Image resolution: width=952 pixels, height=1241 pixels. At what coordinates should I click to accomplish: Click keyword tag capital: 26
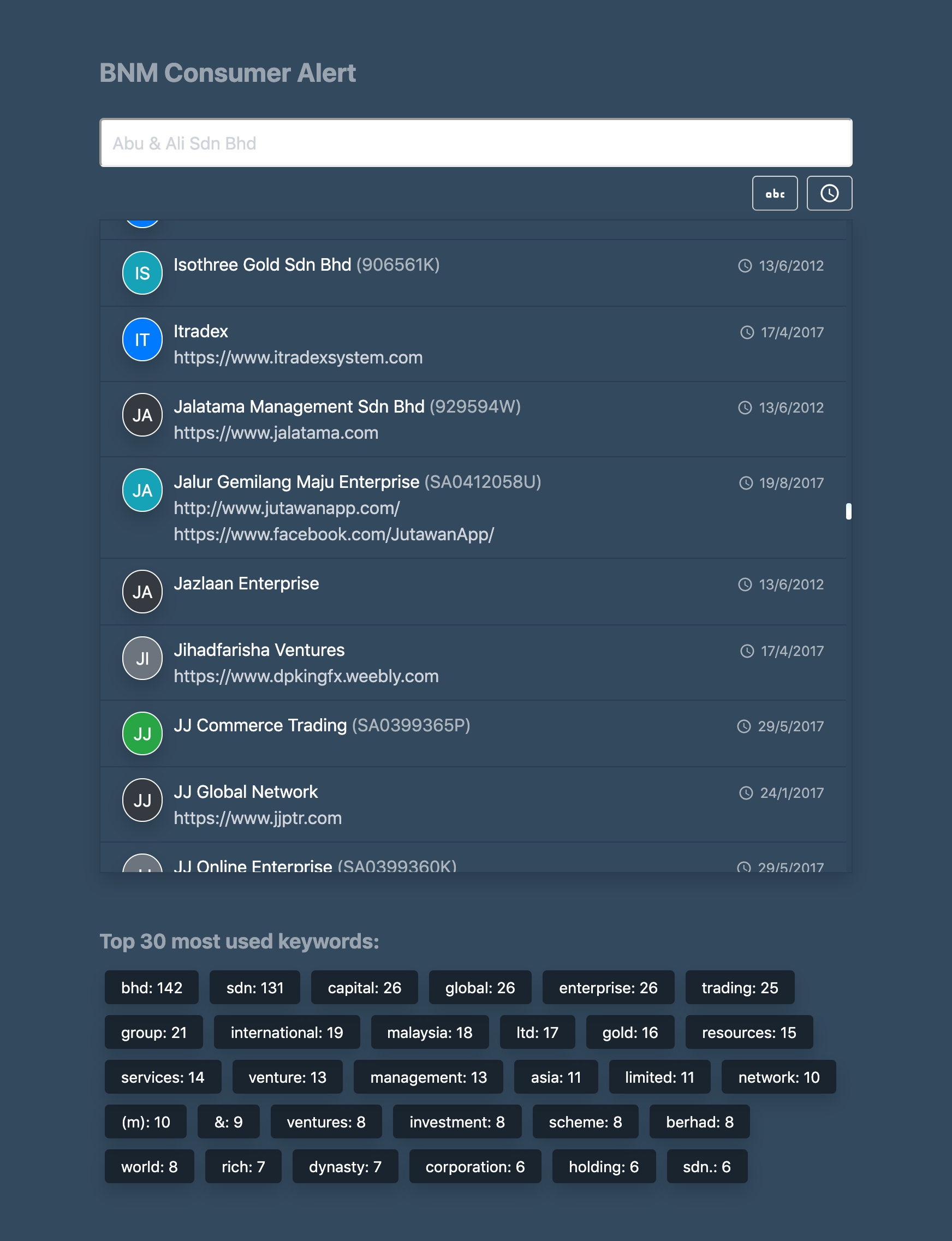364,987
